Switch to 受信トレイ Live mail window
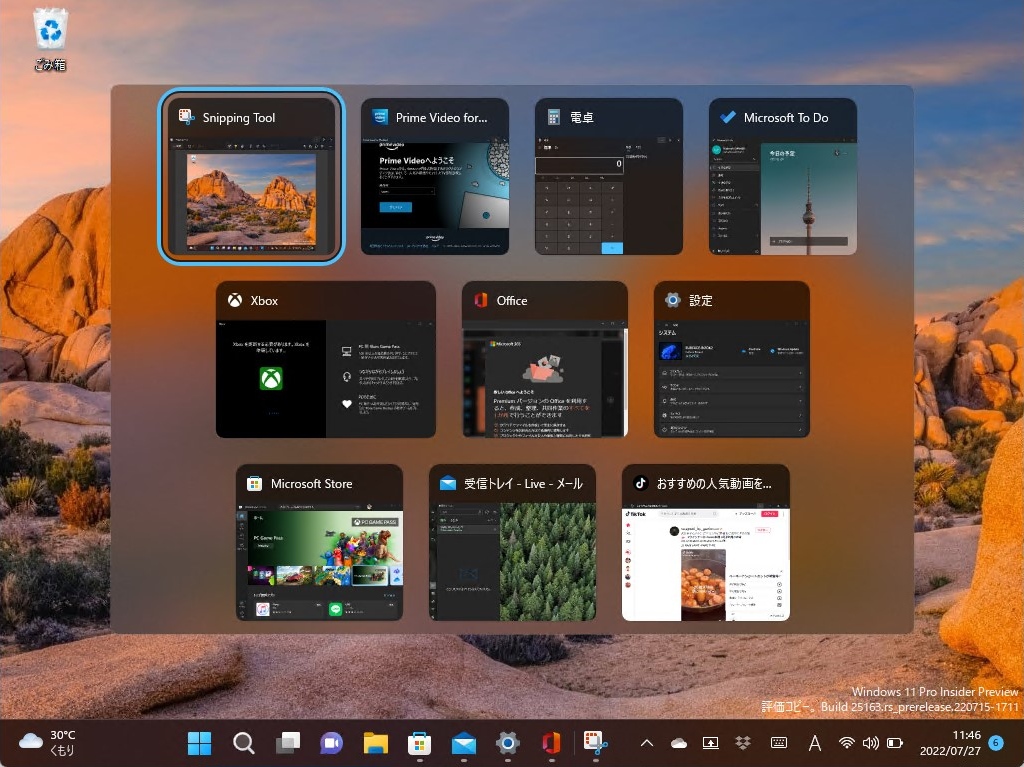Image resolution: width=1024 pixels, height=767 pixels. [513, 542]
